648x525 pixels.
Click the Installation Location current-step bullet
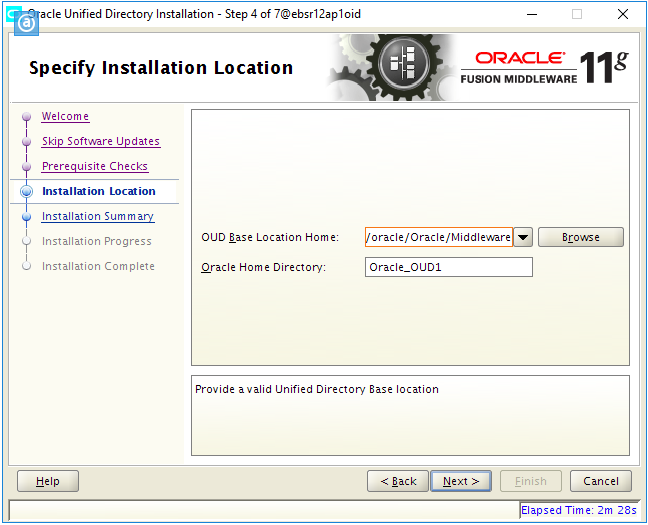26,191
